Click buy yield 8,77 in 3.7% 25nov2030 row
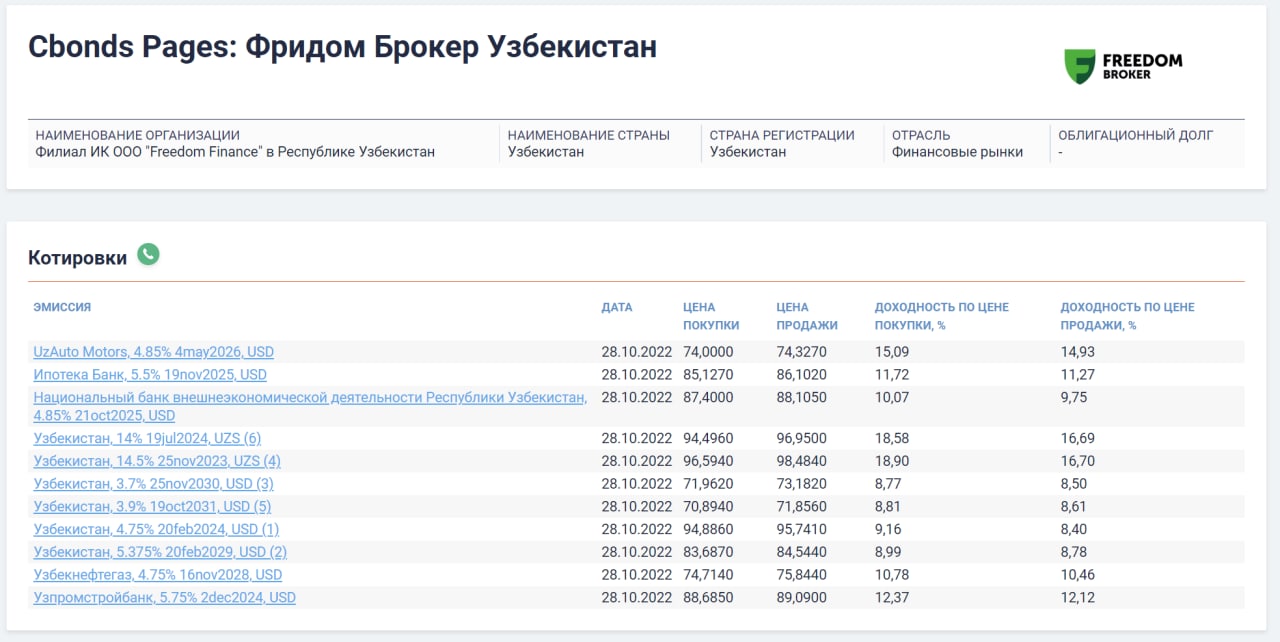The height and width of the screenshot is (642, 1280). click(x=889, y=484)
